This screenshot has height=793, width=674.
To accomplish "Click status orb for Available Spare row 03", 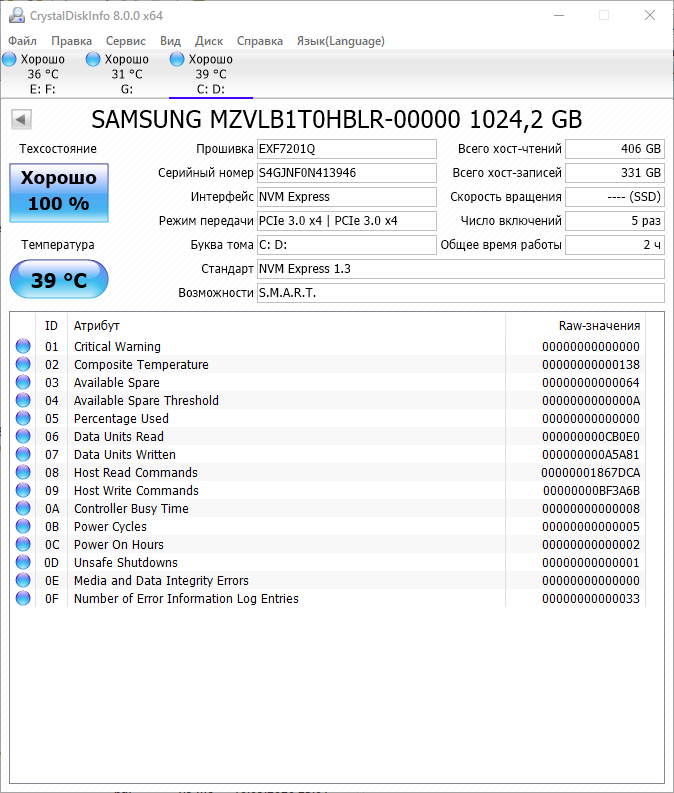I will 23,382.
